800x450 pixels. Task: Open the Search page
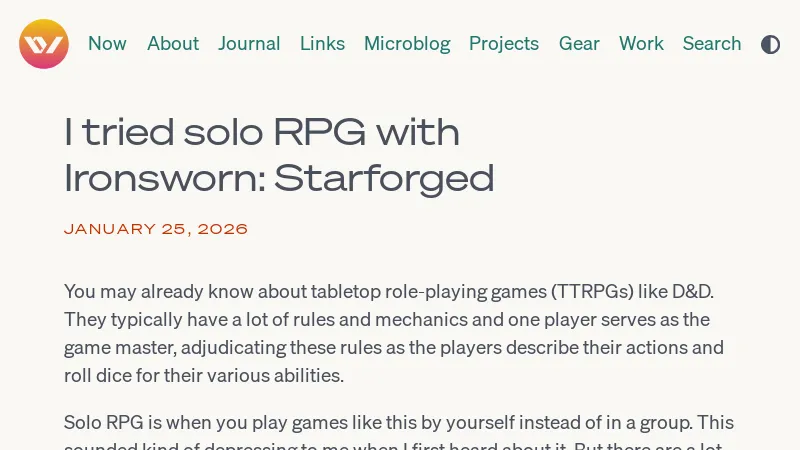(712, 44)
